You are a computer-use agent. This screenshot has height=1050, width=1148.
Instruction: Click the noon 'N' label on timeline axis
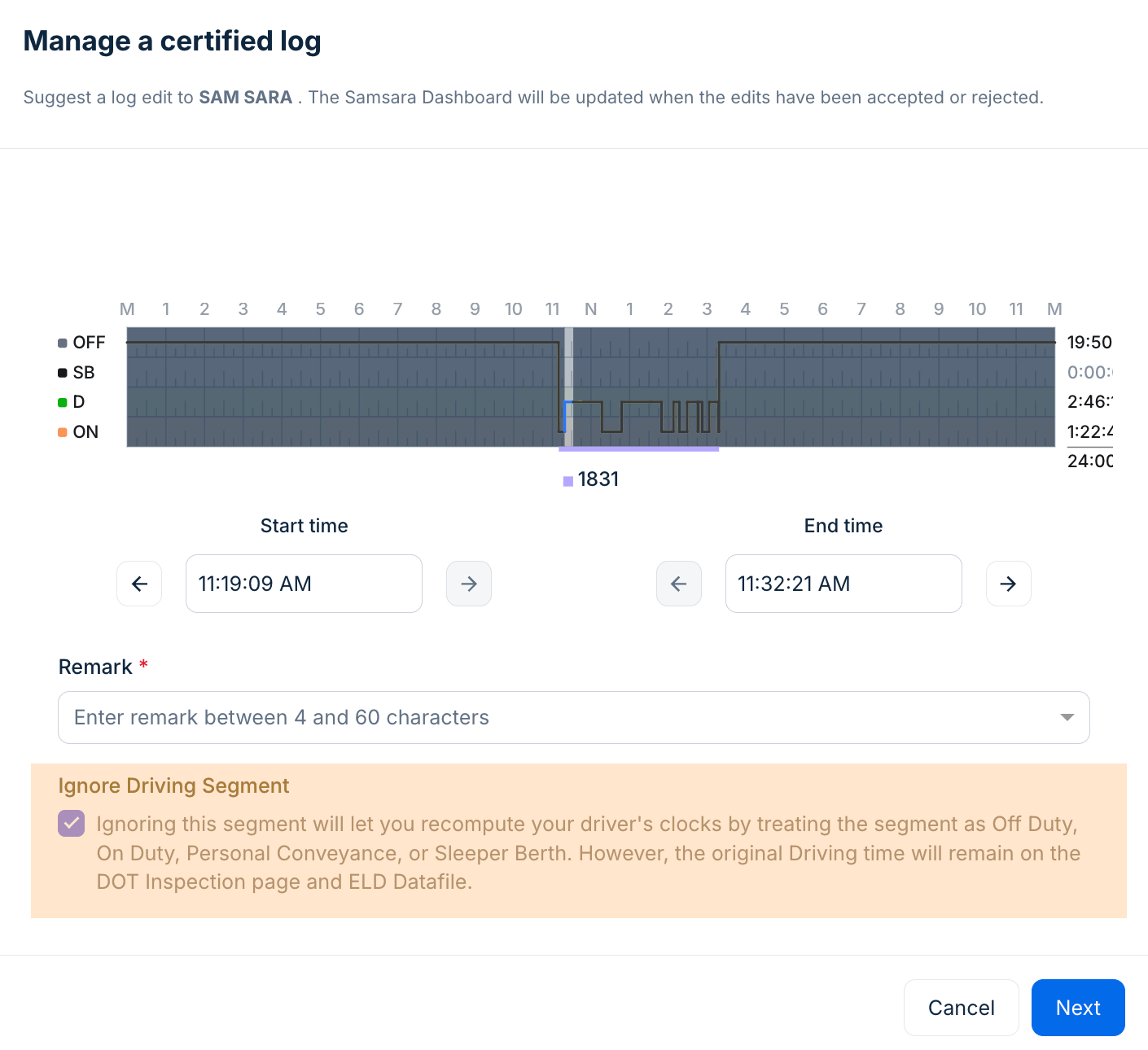coord(591,309)
